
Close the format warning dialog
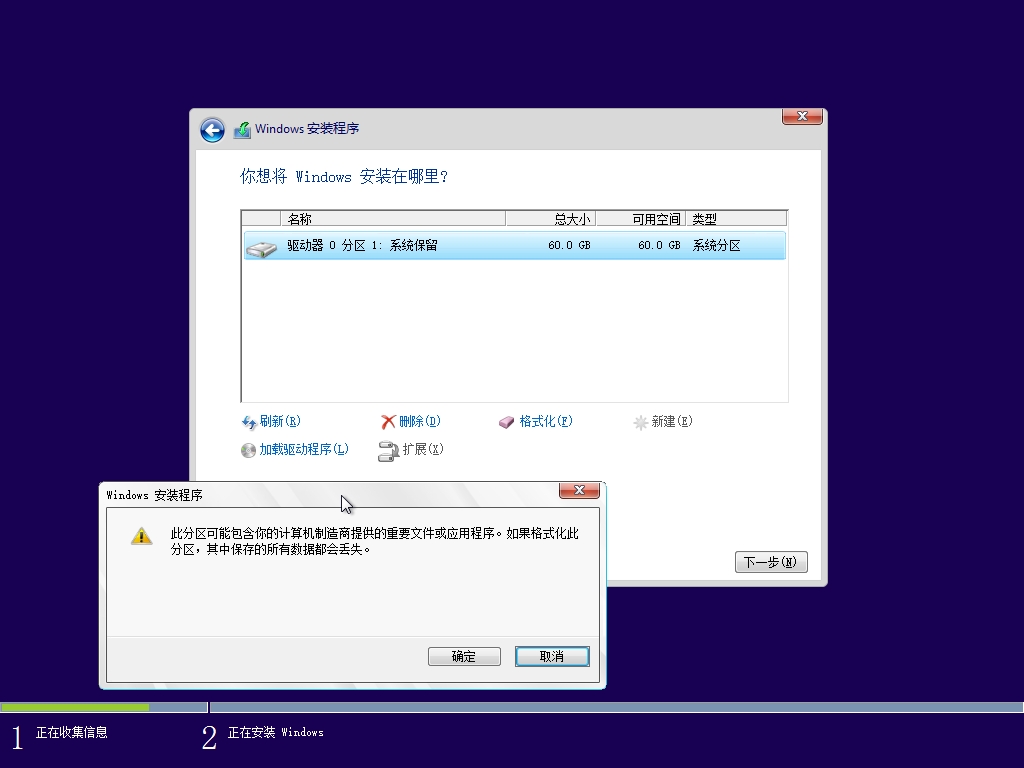pos(579,490)
